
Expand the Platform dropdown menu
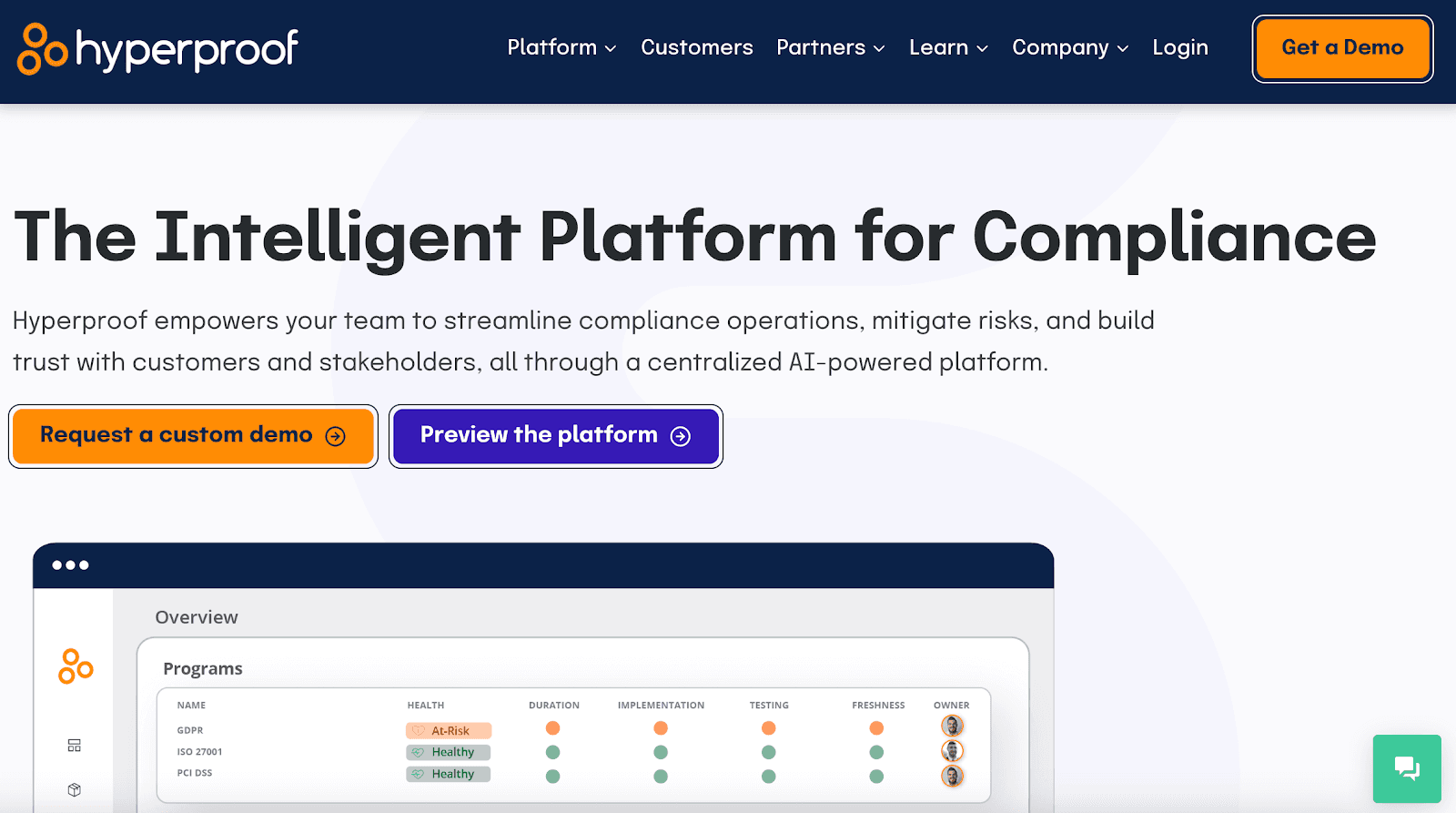click(561, 47)
